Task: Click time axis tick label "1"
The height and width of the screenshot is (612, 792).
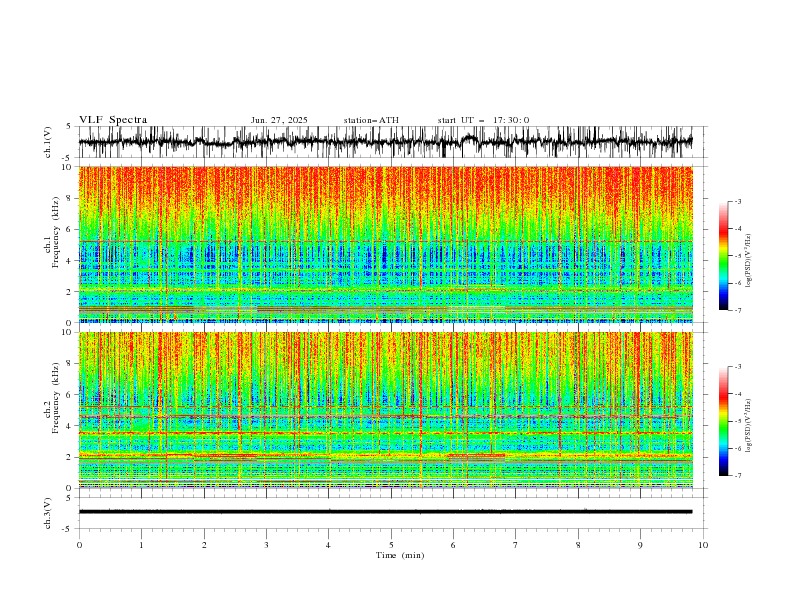Action: click(x=141, y=545)
